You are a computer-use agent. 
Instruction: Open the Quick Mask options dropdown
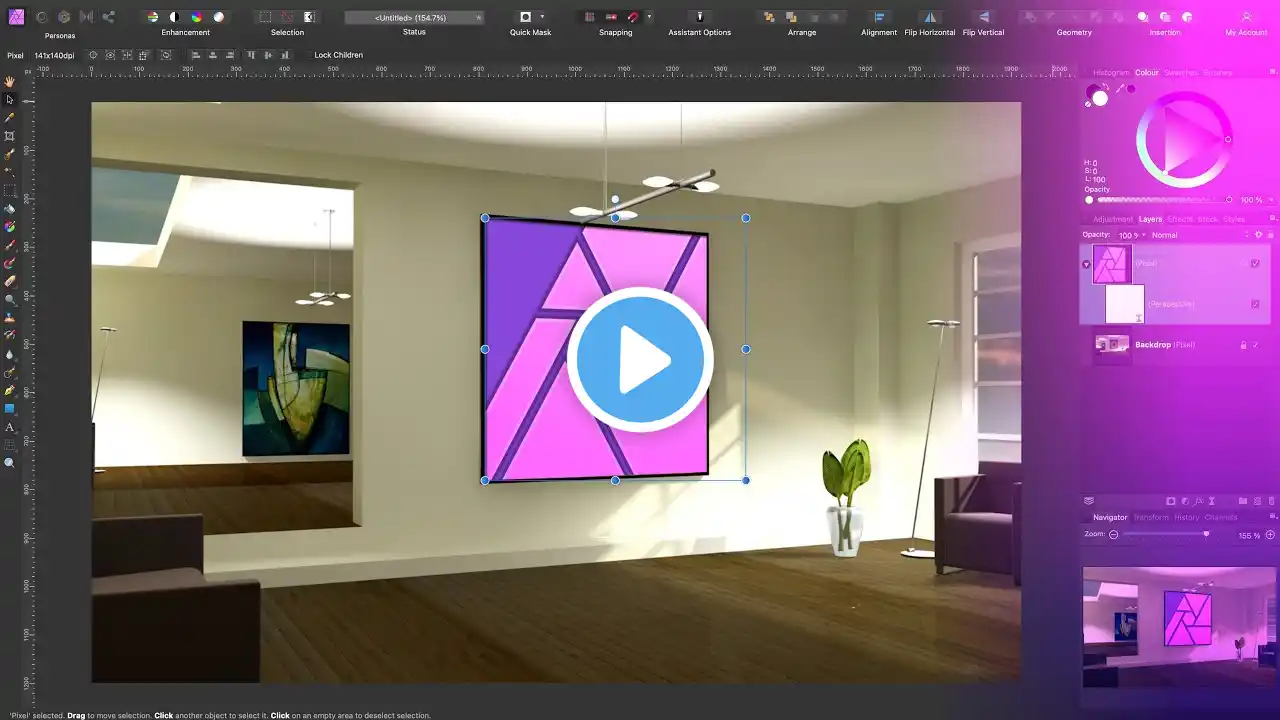click(x=543, y=17)
